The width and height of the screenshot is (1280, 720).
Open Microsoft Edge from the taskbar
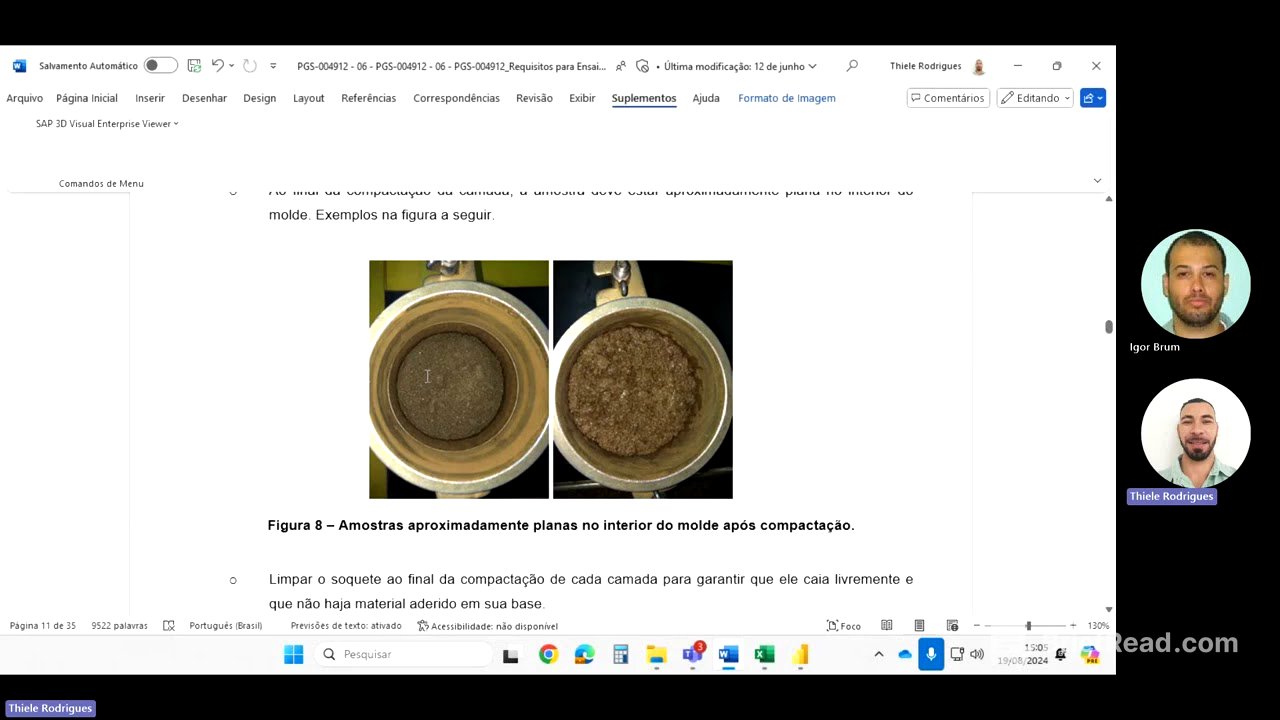(x=584, y=655)
